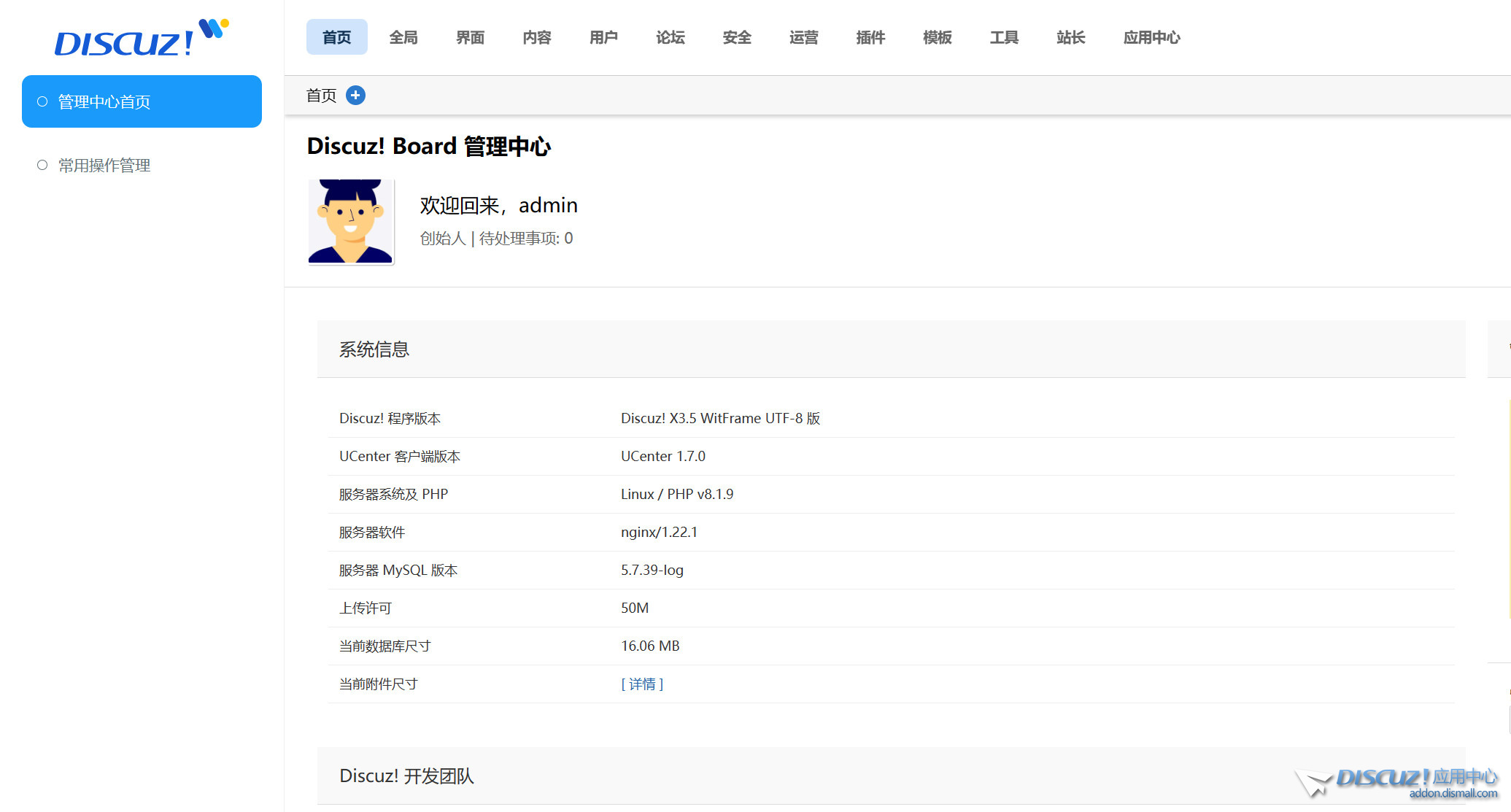Screen dimensions: 1511x812
Task: Open the 全局 top menu tab
Action: click(x=403, y=37)
